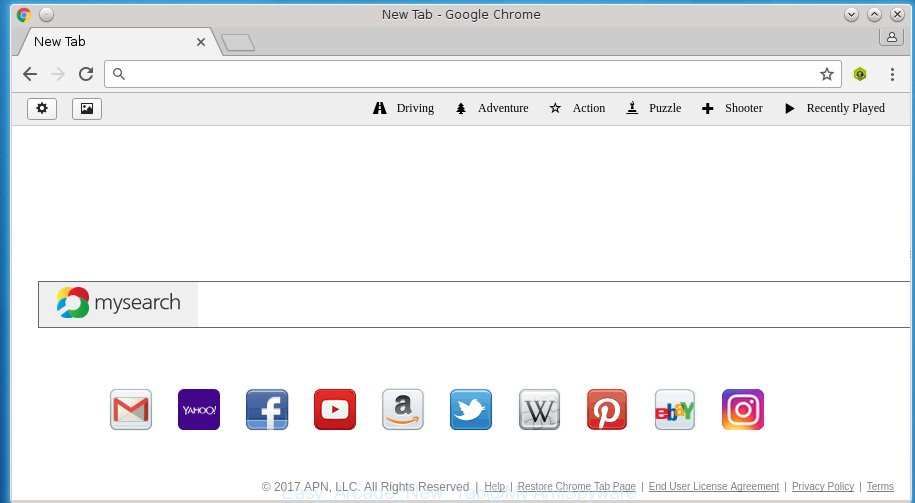Close the New Tab tab
This screenshot has width=915, height=503.
[201, 42]
